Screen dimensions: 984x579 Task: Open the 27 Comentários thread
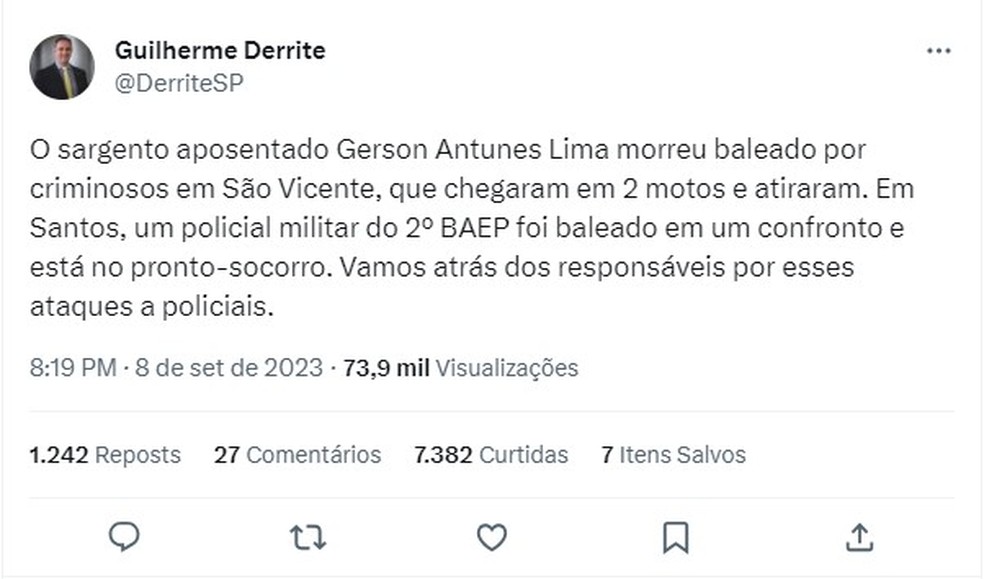point(296,455)
